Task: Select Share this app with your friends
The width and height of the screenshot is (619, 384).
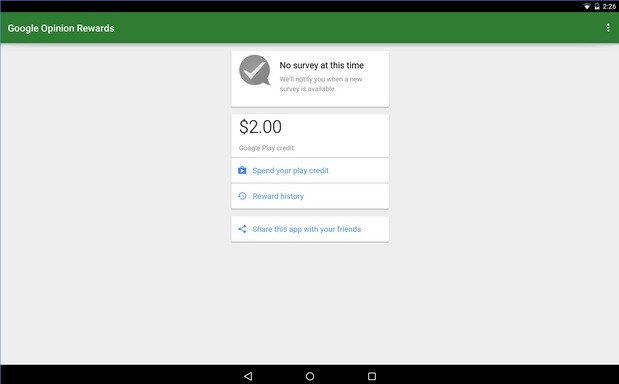Action: coord(310,229)
